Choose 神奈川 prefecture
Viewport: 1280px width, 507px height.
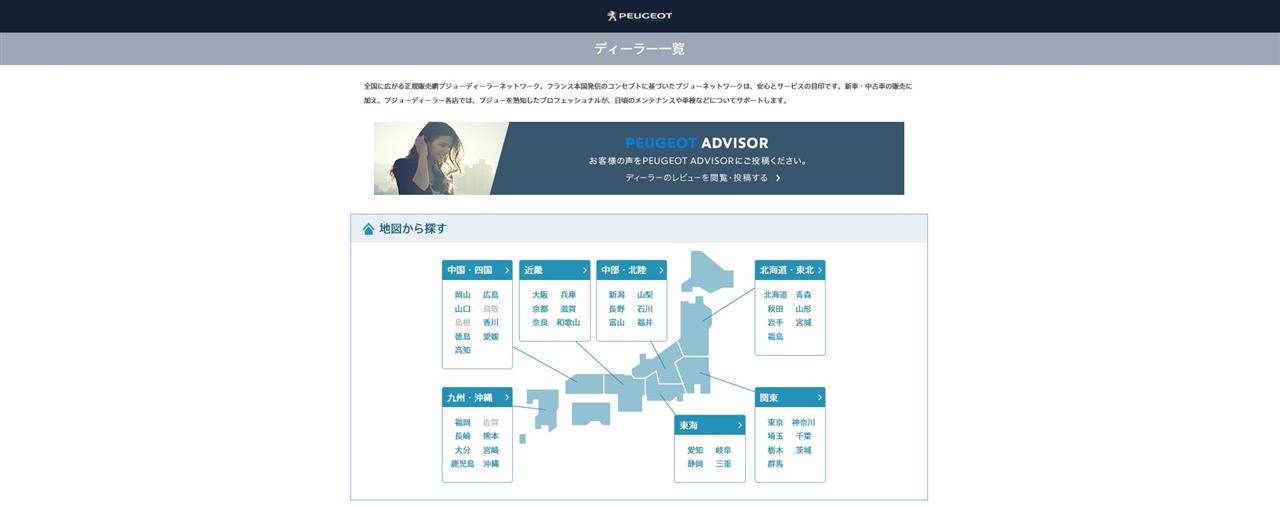tap(804, 422)
